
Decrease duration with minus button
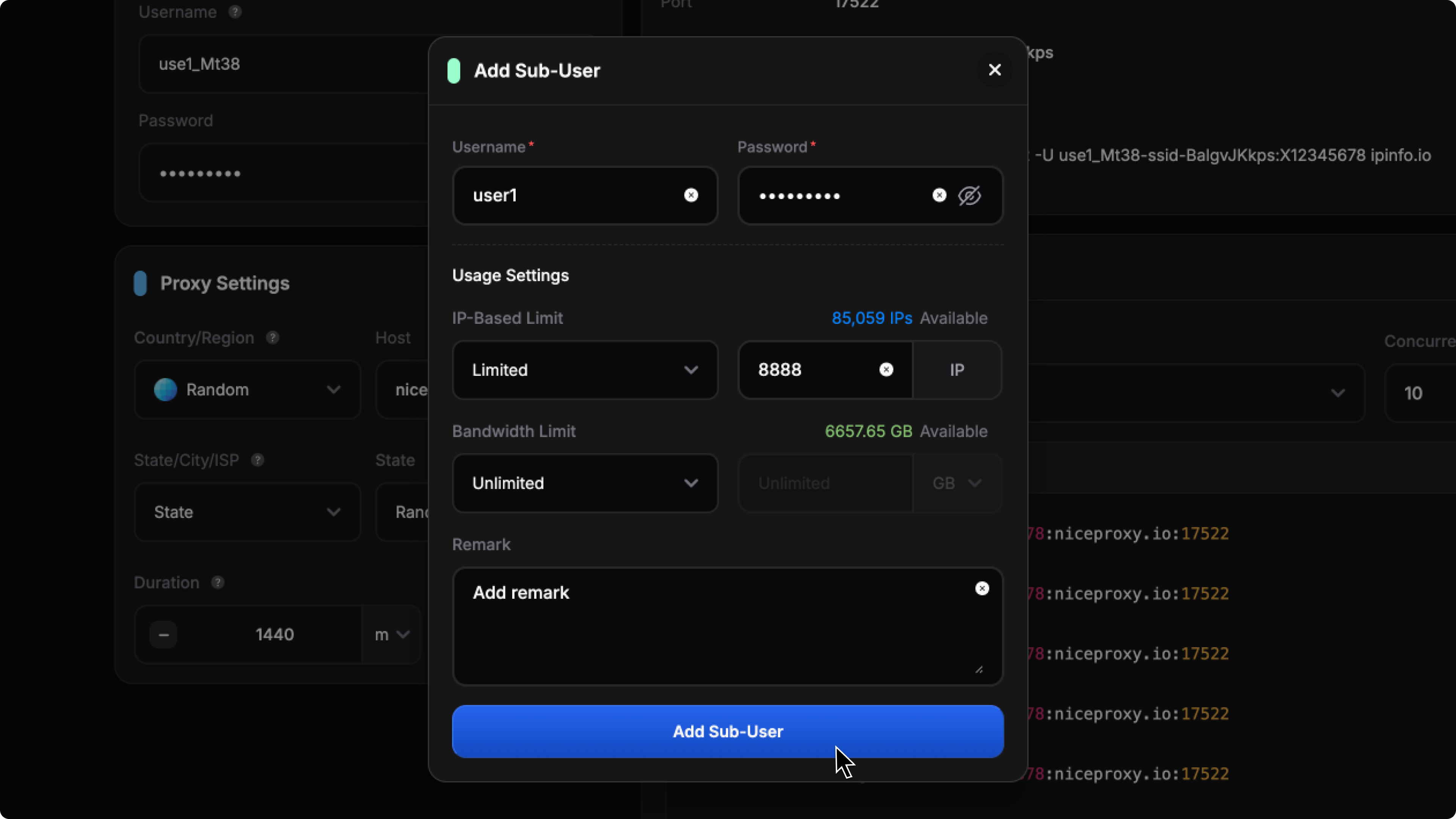(x=163, y=635)
